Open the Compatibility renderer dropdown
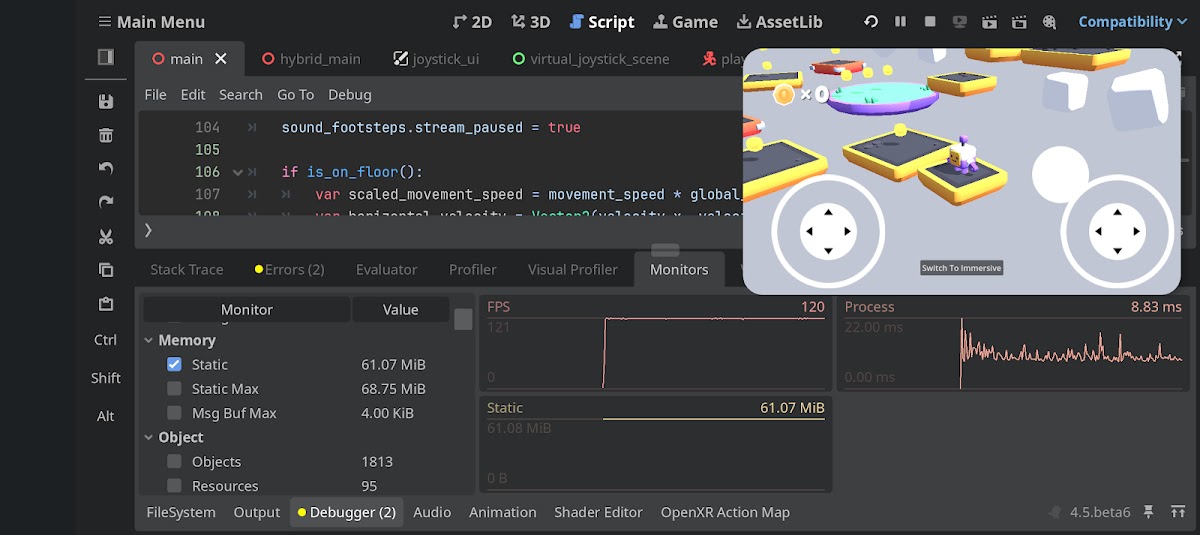1200x535 pixels. pos(1125,22)
